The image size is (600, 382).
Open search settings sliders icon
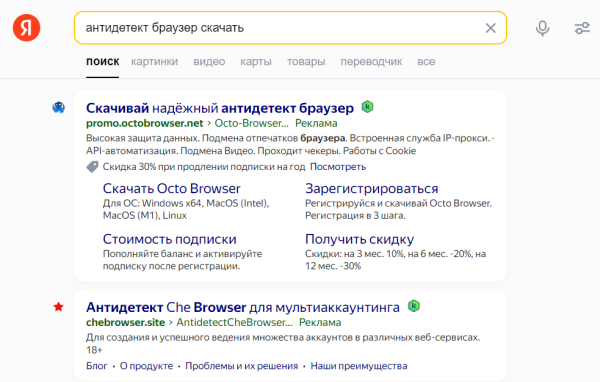click(x=582, y=28)
